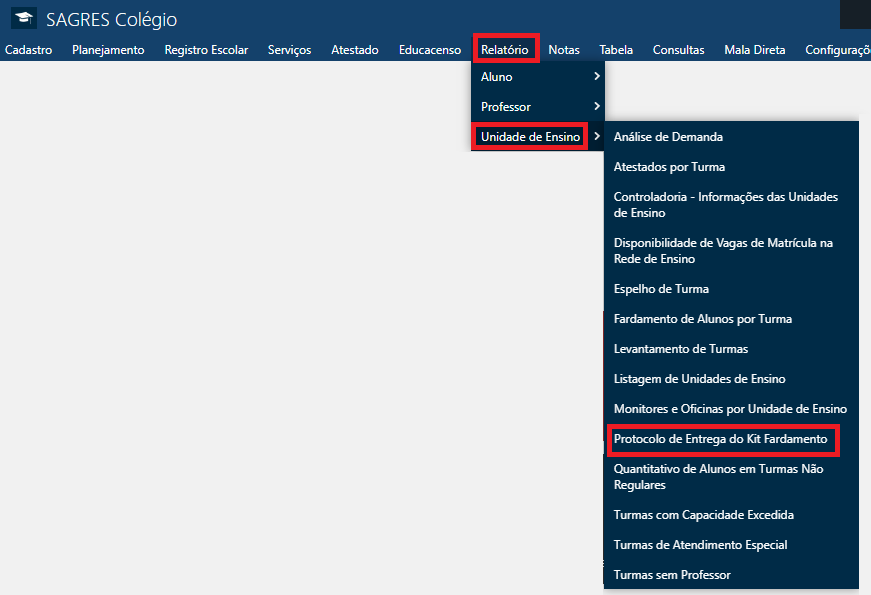Select Análise de Demanda report
This screenshot has width=871, height=595.
pyautogui.click(x=668, y=136)
